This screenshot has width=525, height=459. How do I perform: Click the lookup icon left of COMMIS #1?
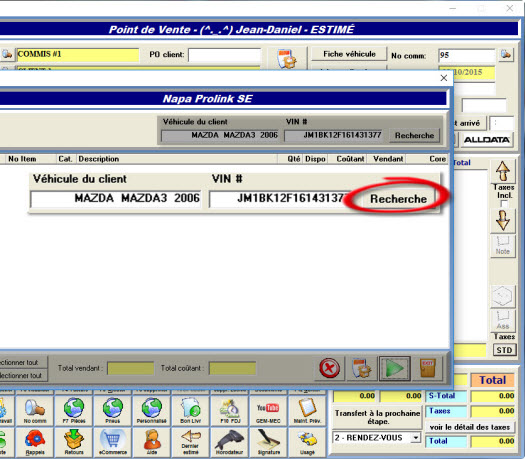7,54
